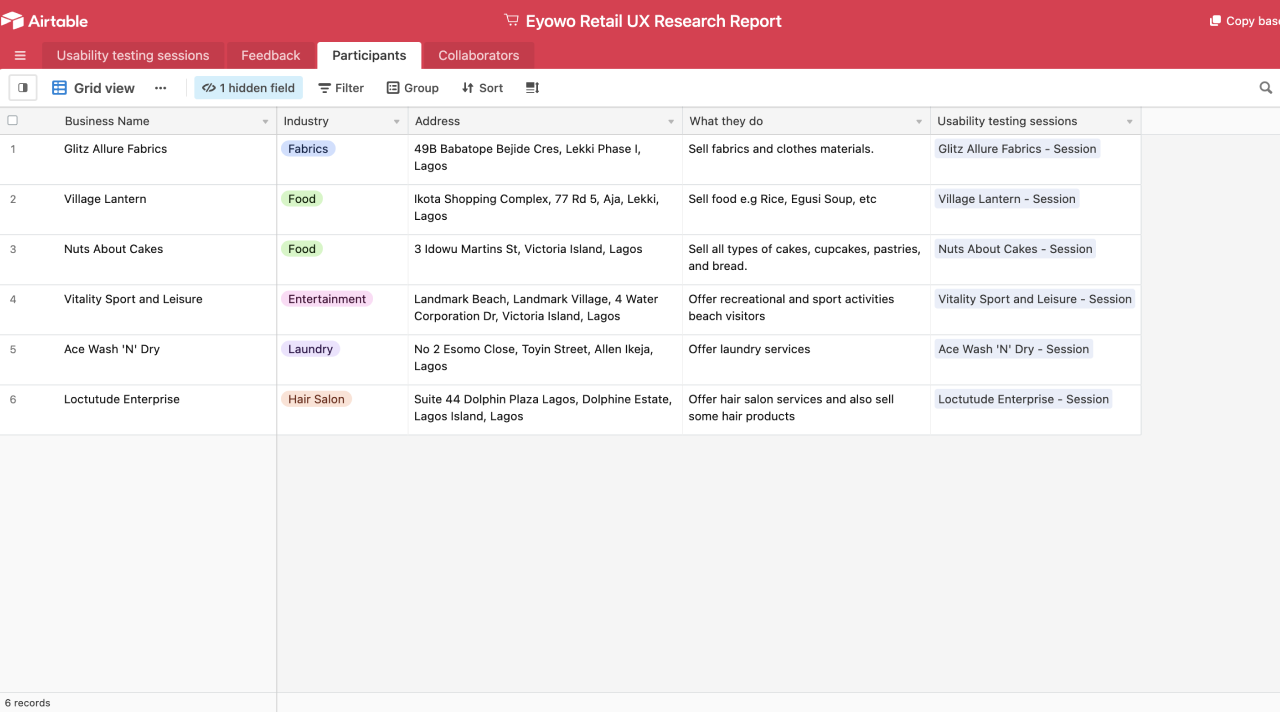
Task: Switch to the Feedback tab
Action: click(270, 56)
